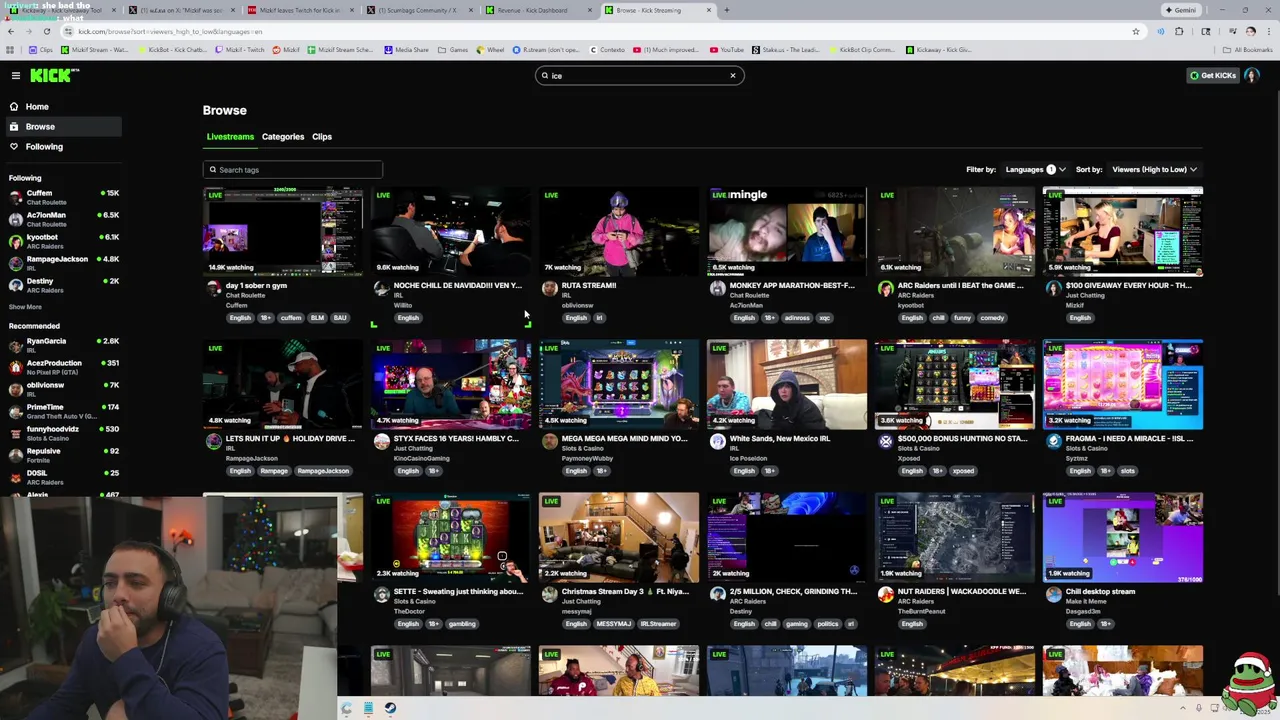Click the Search tags input field
Image resolution: width=1280 pixels, height=720 pixels.
pyautogui.click(x=292, y=169)
